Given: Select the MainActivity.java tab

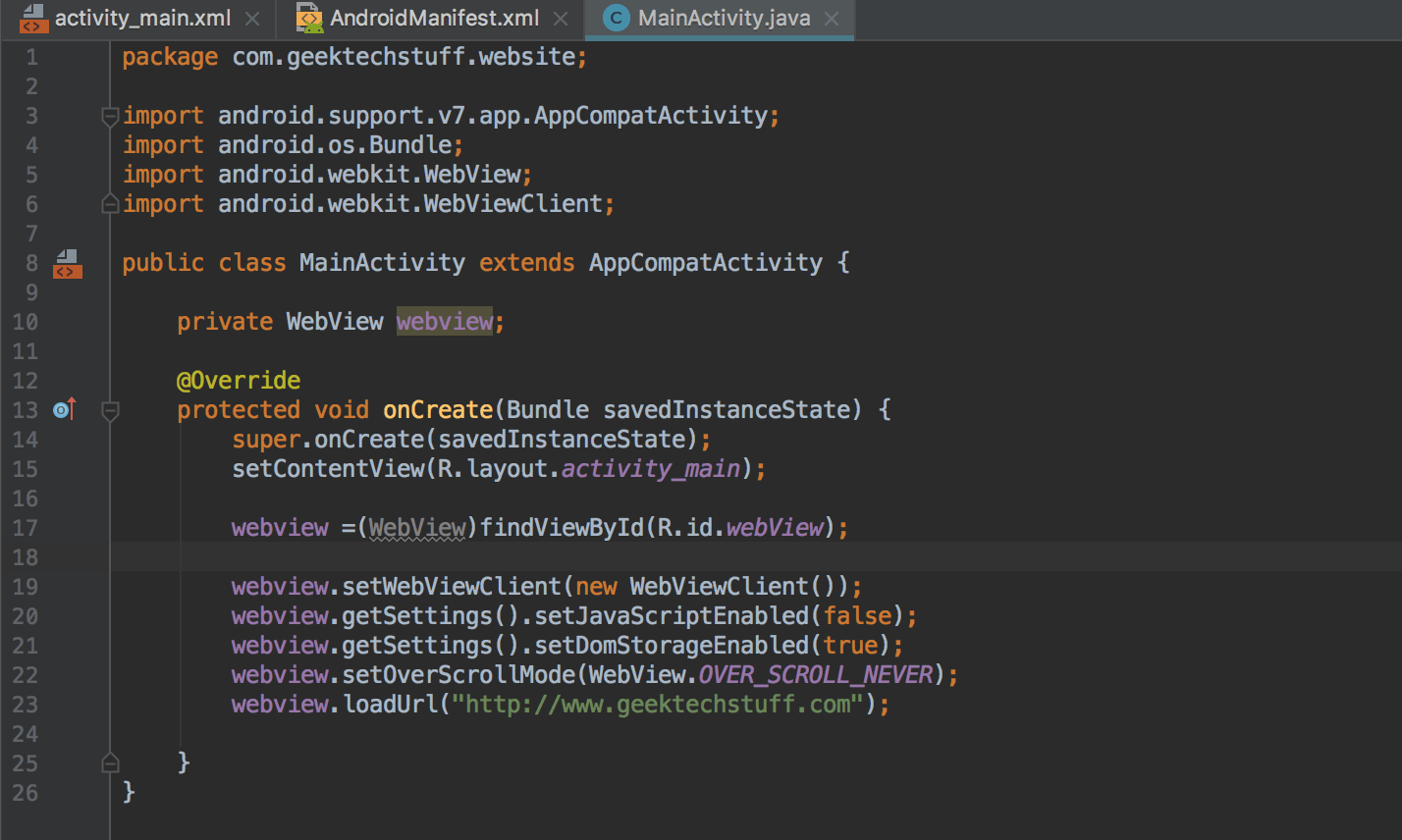Looking at the screenshot, I should pos(724,19).
